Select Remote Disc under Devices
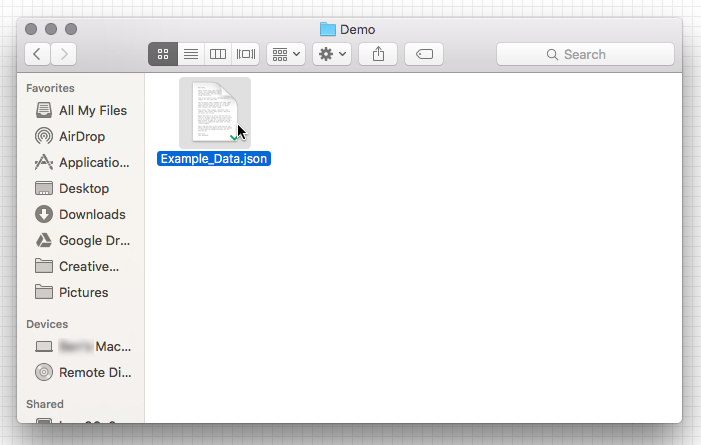701x445 pixels. (x=94, y=372)
